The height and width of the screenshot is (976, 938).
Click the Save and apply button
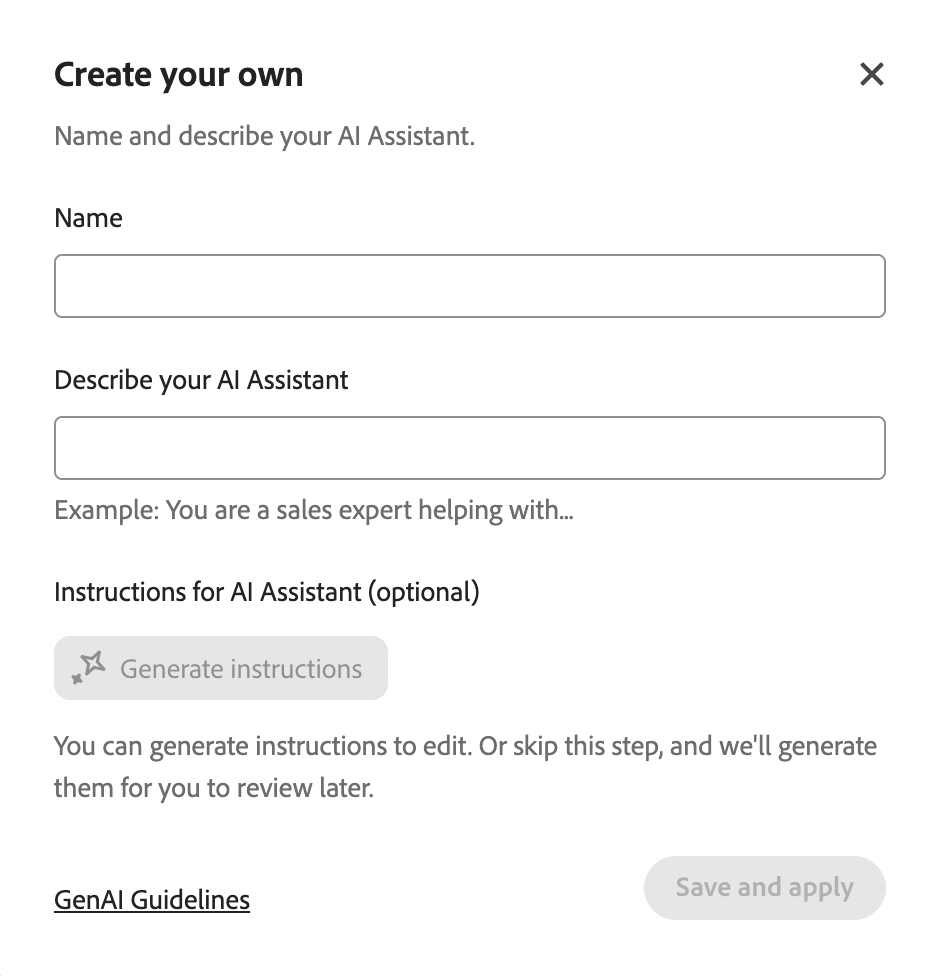point(764,887)
